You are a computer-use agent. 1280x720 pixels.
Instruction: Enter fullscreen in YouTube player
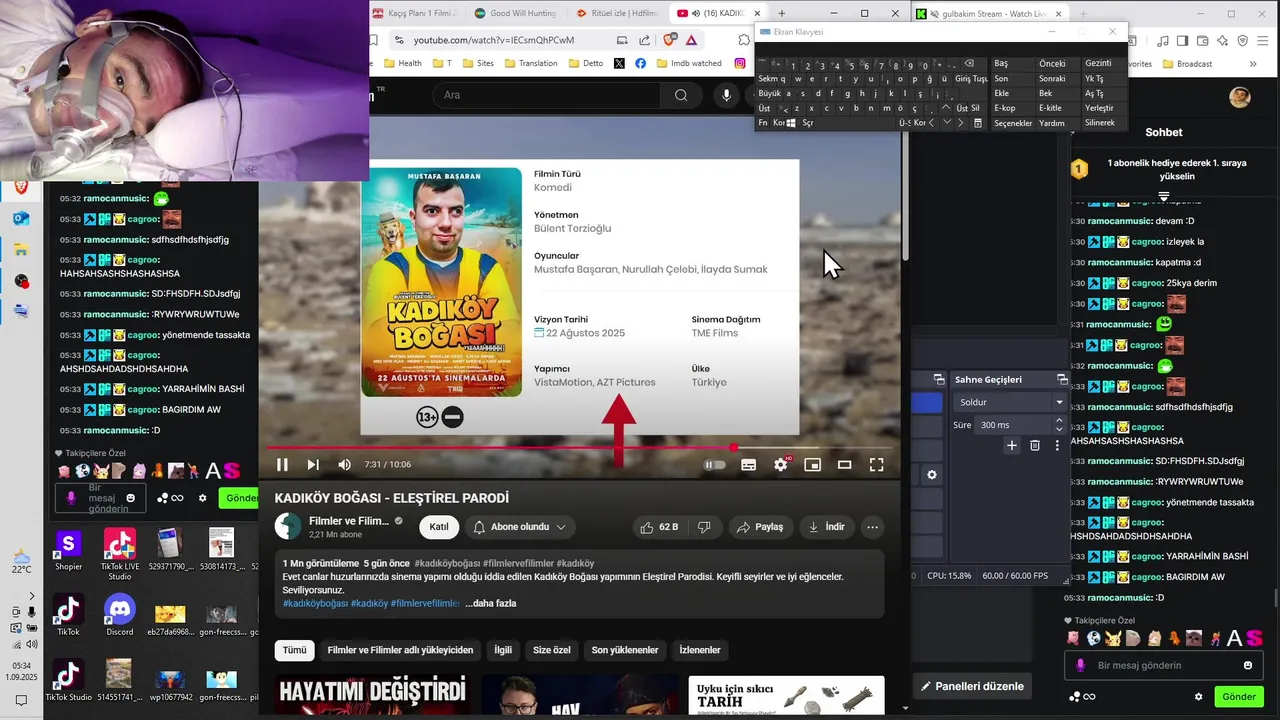(x=876, y=464)
